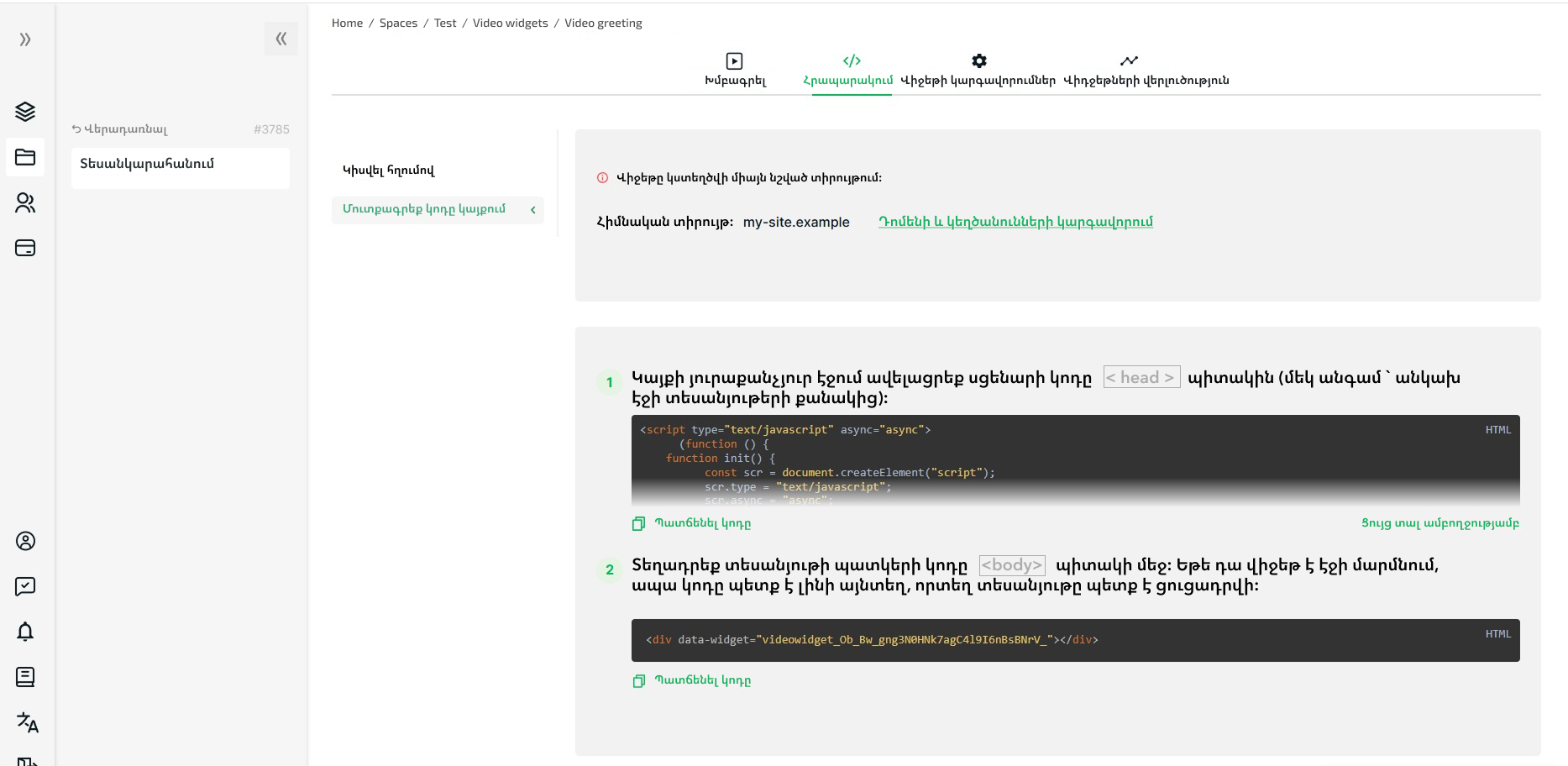Select Կիսվել հղումով option
Viewport: 1568px width, 766px height.
click(388, 171)
